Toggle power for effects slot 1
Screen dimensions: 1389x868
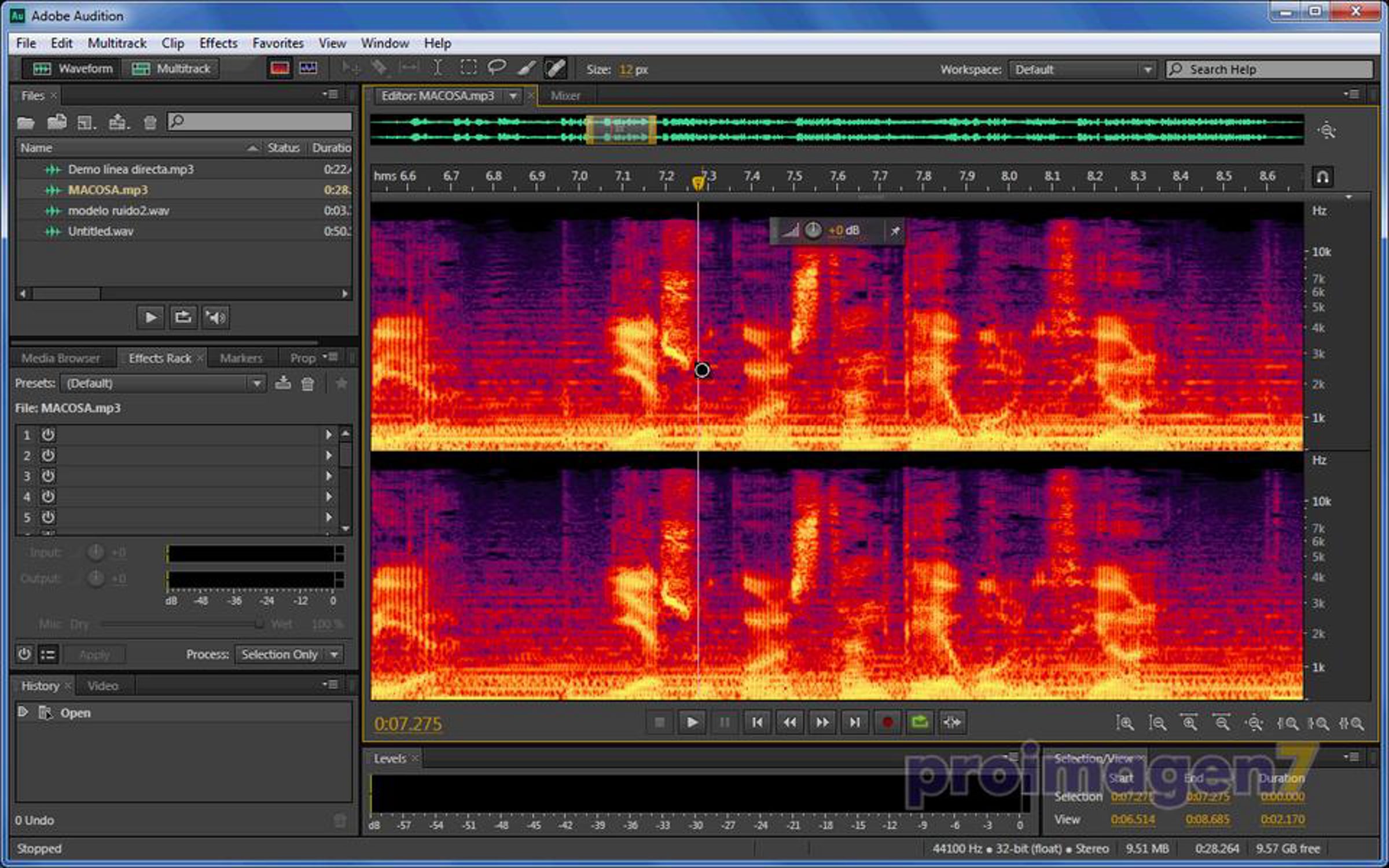48,435
